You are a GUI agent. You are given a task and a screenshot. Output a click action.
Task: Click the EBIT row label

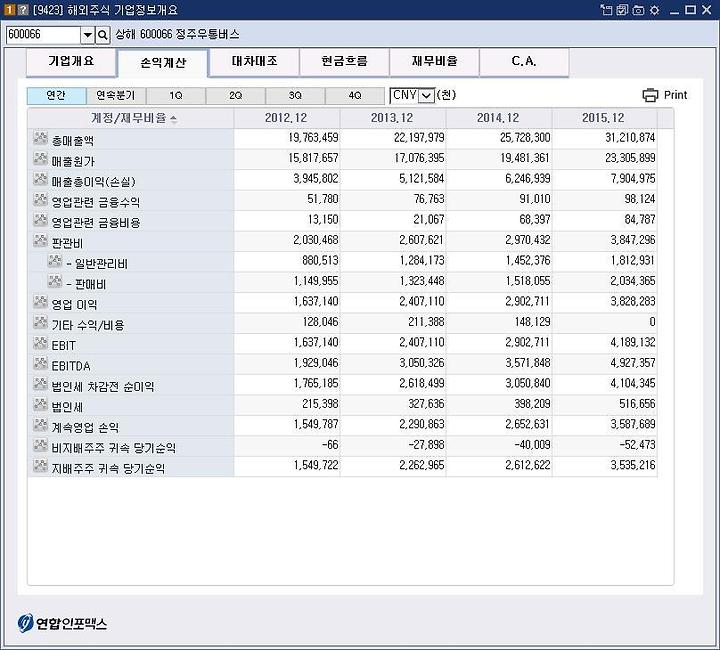pyautogui.click(x=63, y=346)
